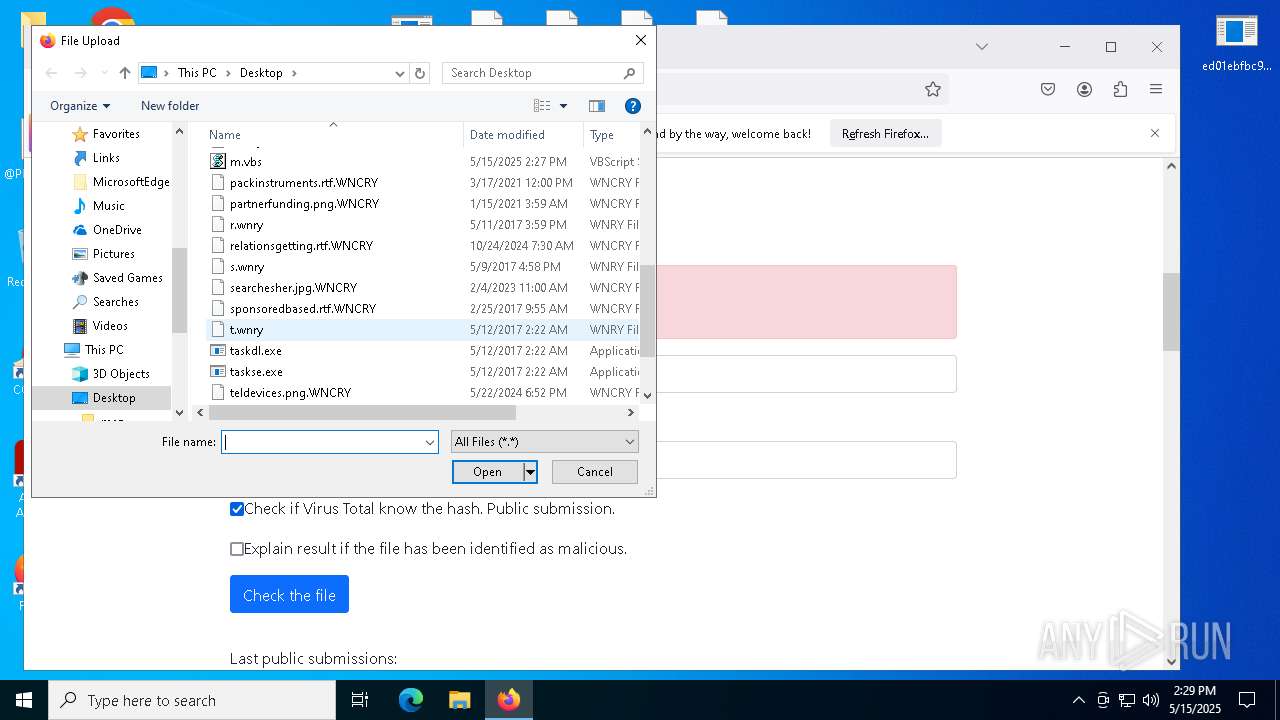This screenshot has width=1280, height=720.
Task: Go up one folder level arrow
Action: 124,73
